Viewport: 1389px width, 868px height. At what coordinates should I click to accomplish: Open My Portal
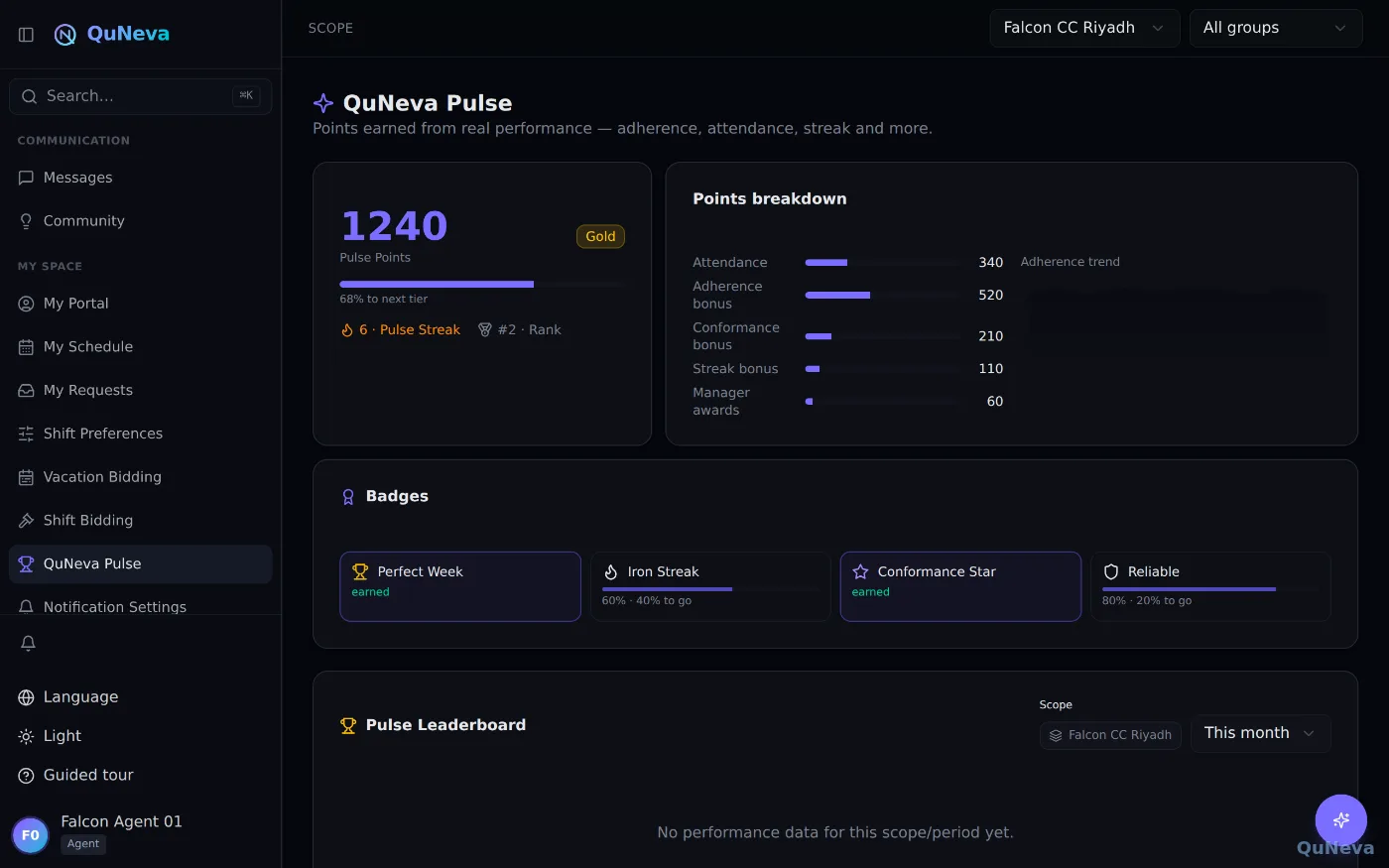[140, 304]
